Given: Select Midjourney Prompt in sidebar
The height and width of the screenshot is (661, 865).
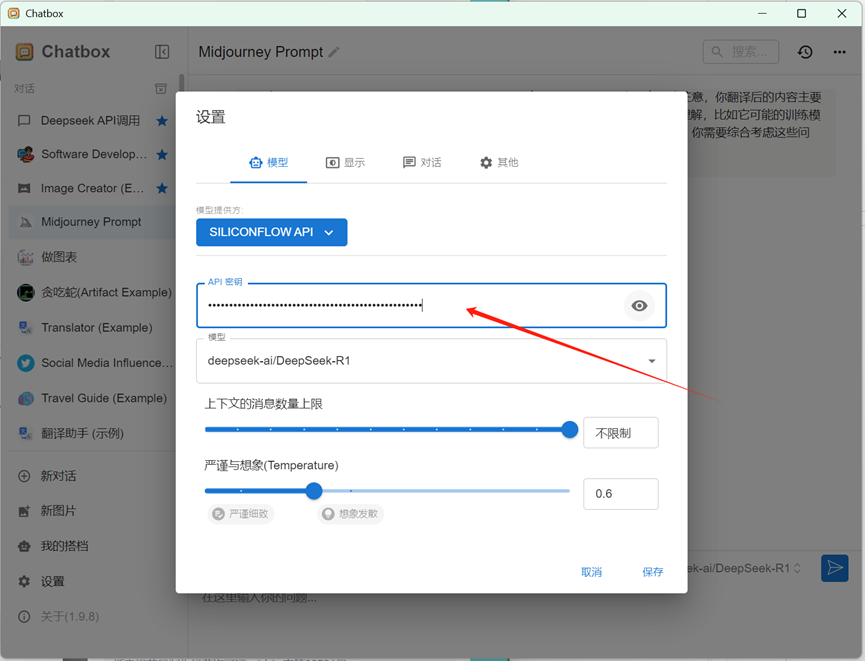Looking at the screenshot, I should pos(91,222).
